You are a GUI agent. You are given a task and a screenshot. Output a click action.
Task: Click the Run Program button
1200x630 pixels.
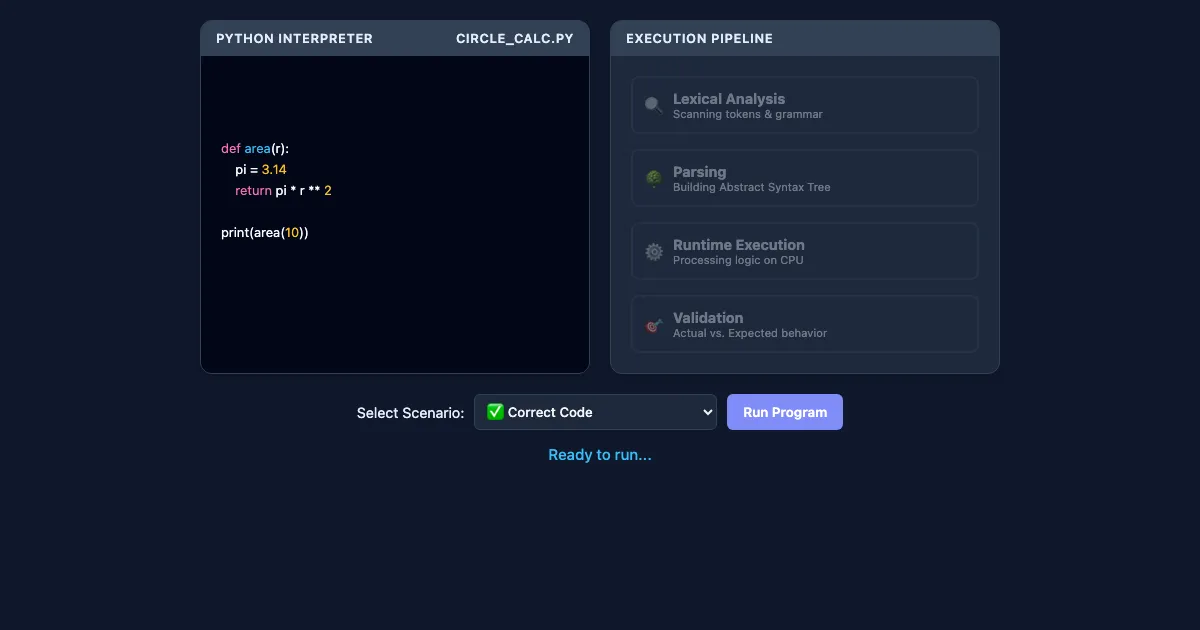[785, 412]
